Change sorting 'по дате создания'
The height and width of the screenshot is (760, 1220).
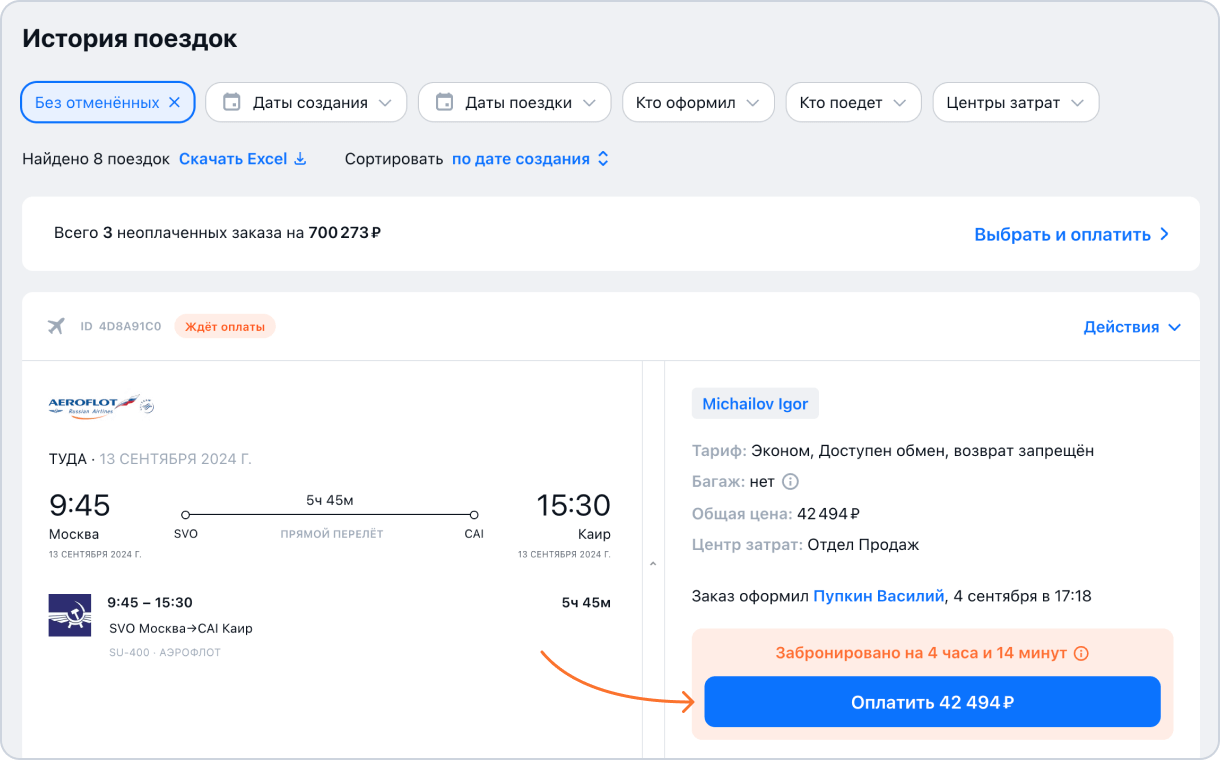[x=530, y=159]
